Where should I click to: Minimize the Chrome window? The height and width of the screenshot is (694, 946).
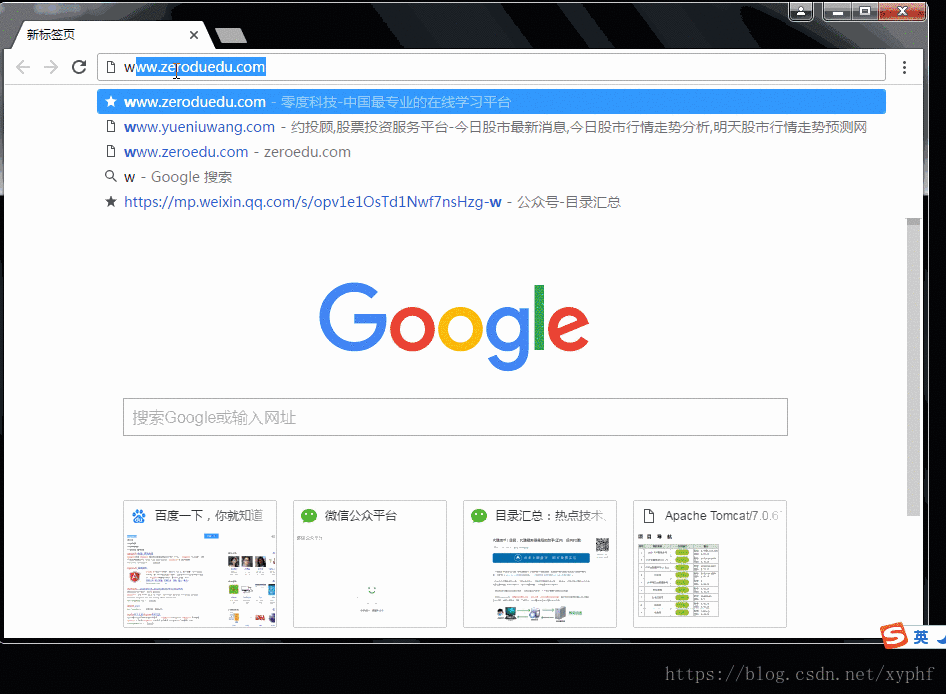(837, 11)
